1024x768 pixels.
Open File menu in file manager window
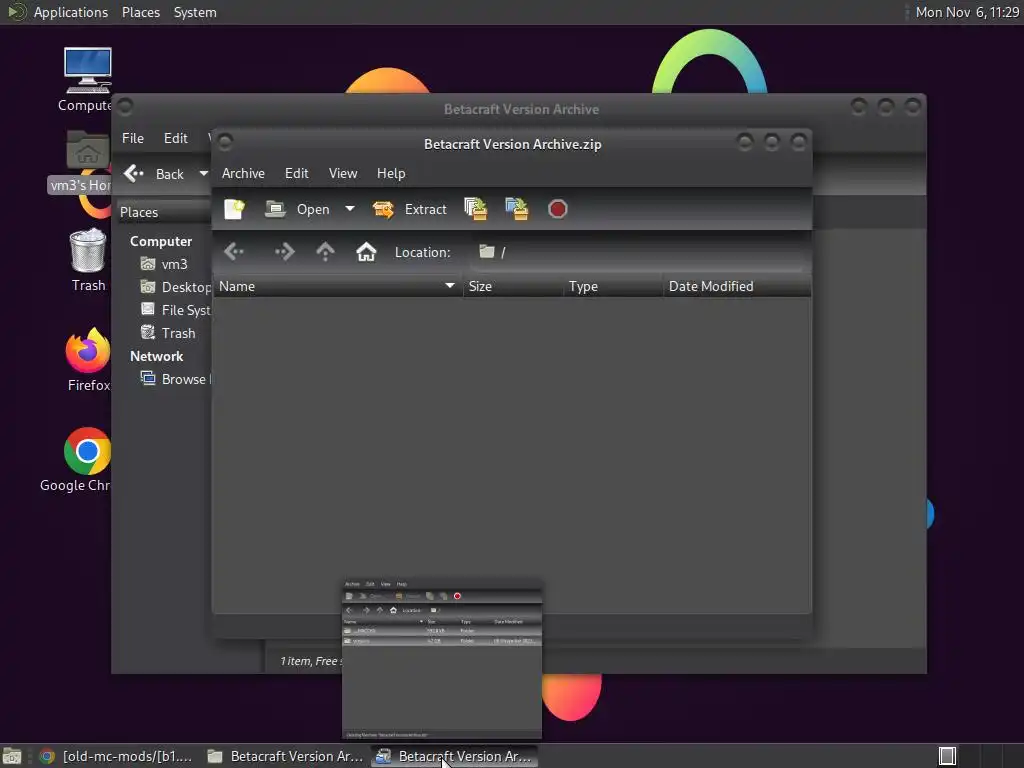(x=133, y=138)
